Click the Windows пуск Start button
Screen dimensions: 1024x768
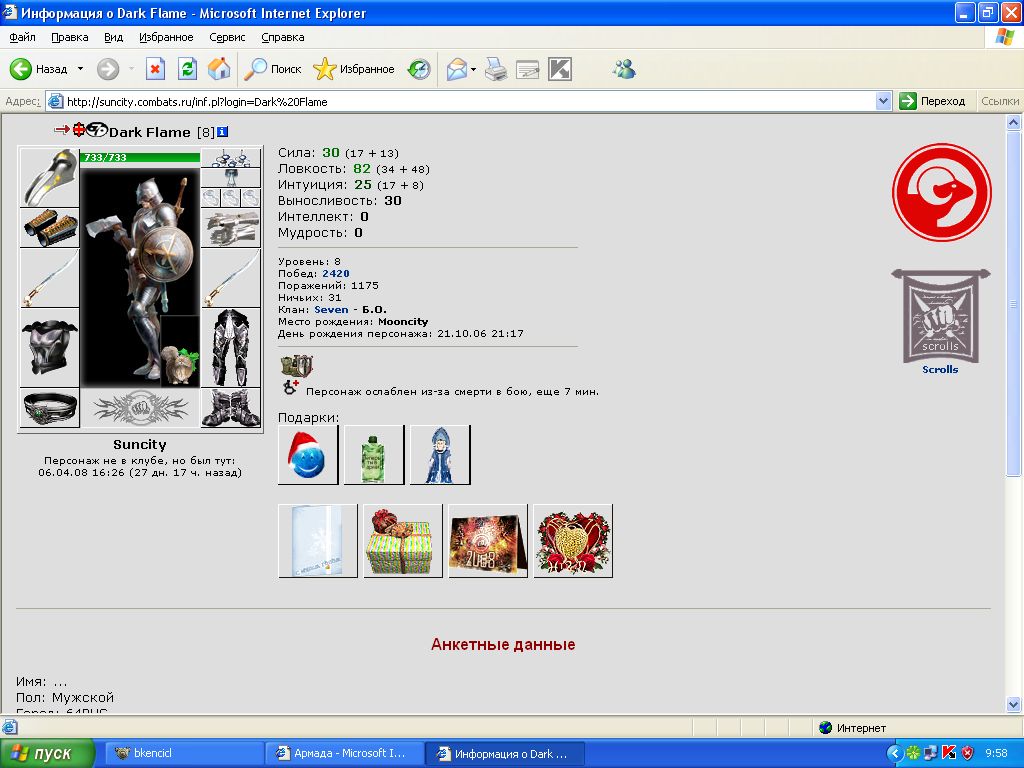47,754
